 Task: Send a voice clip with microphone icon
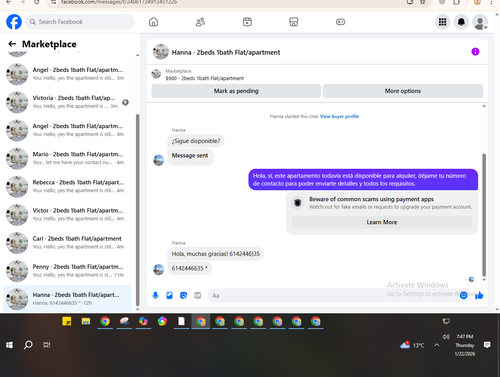coord(155,295)
